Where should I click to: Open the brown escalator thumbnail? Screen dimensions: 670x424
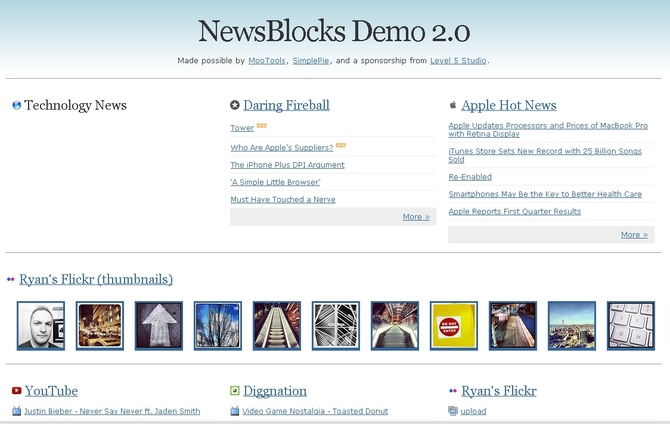point(276,326)
